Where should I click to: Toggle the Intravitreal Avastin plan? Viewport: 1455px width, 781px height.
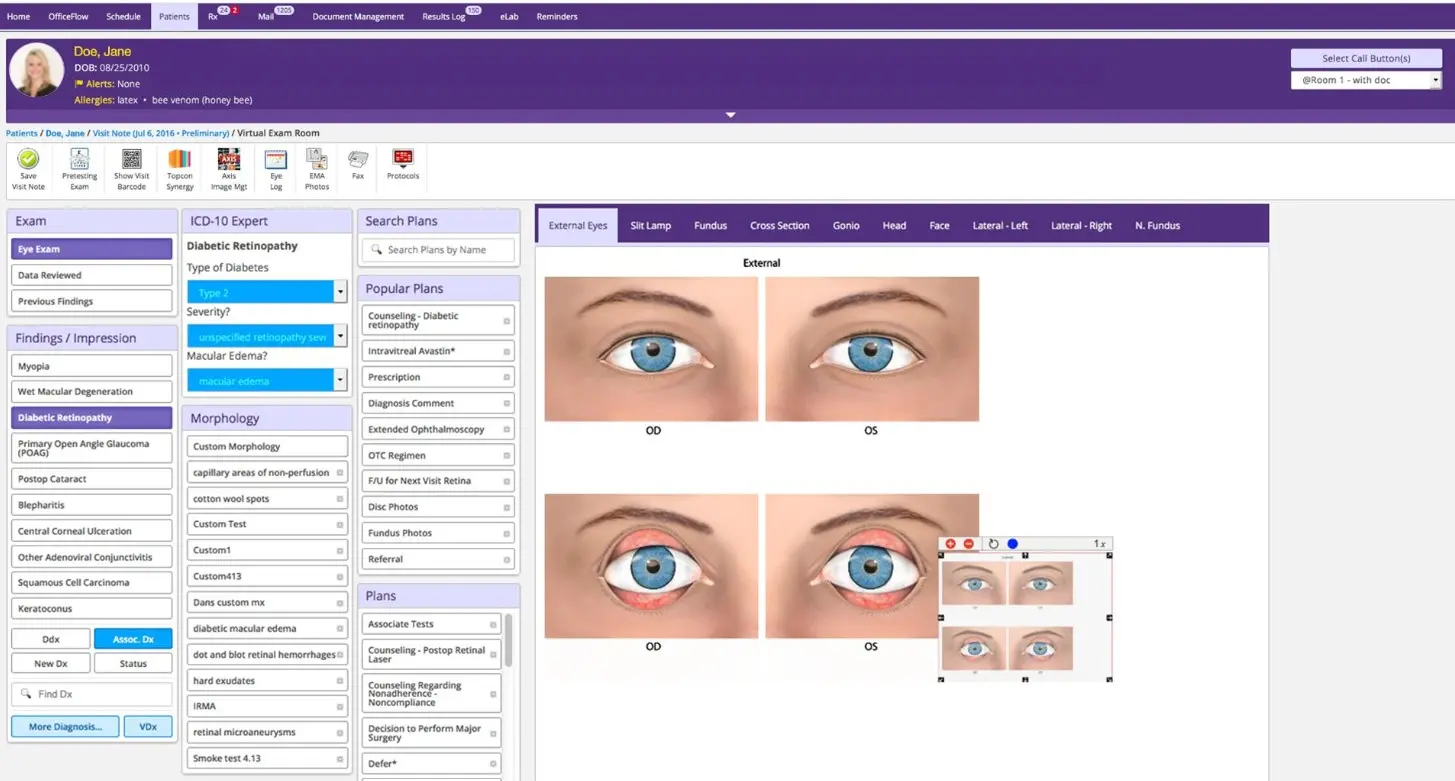pyautogui.click(x=436, y=351)
